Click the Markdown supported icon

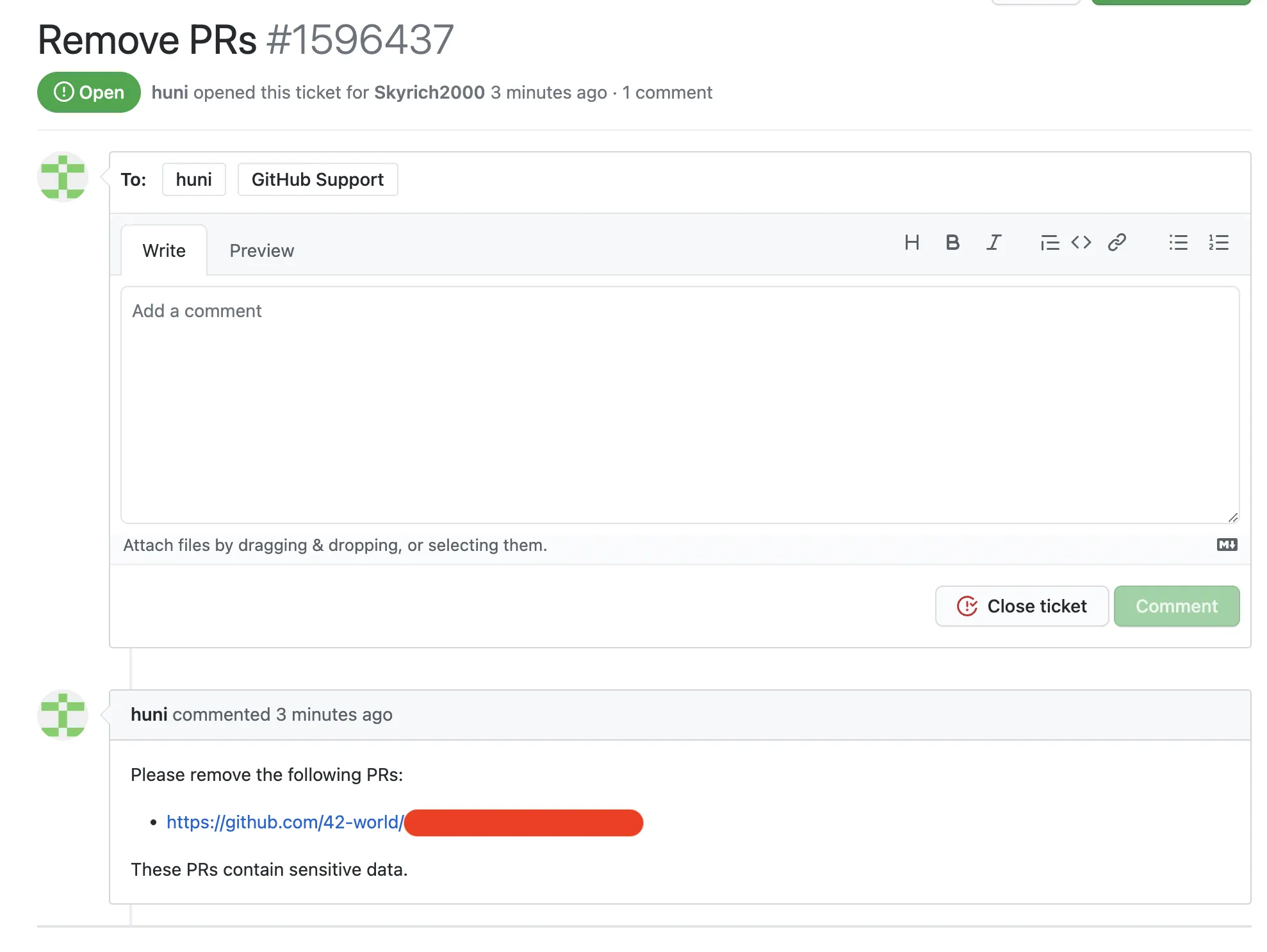[1227, 545]
